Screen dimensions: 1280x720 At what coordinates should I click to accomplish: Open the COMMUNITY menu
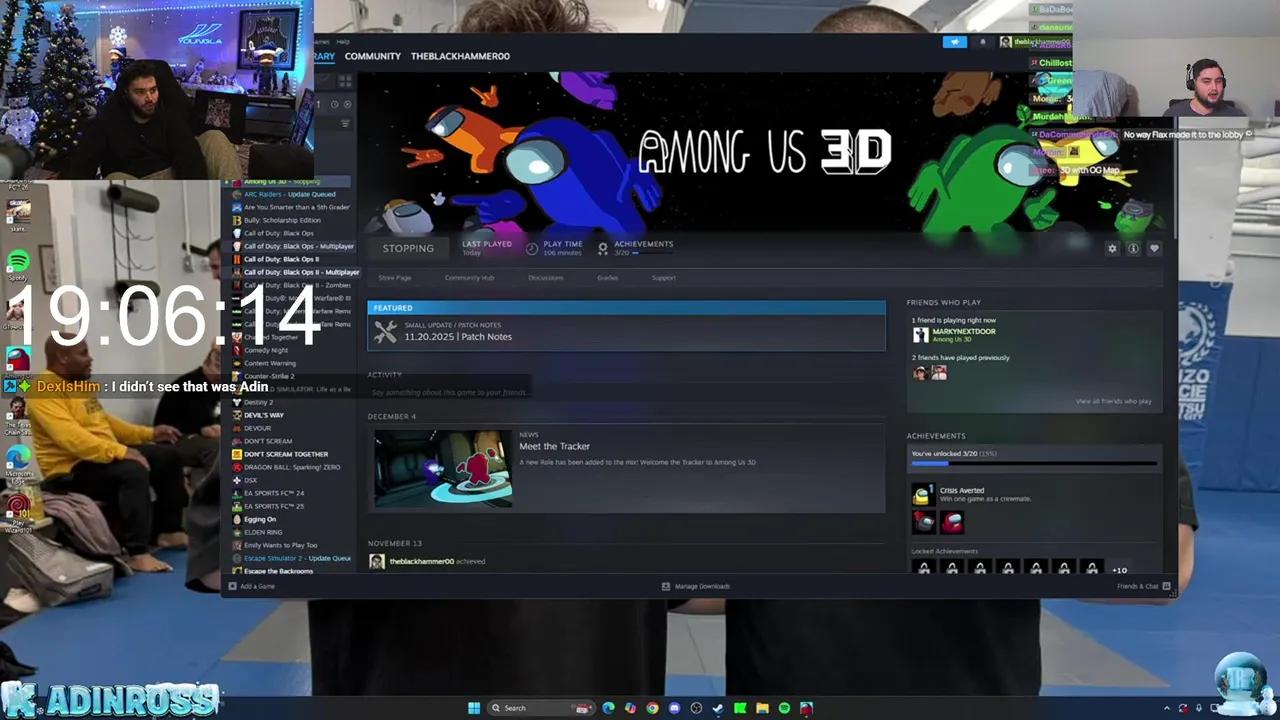pos(373,56)
